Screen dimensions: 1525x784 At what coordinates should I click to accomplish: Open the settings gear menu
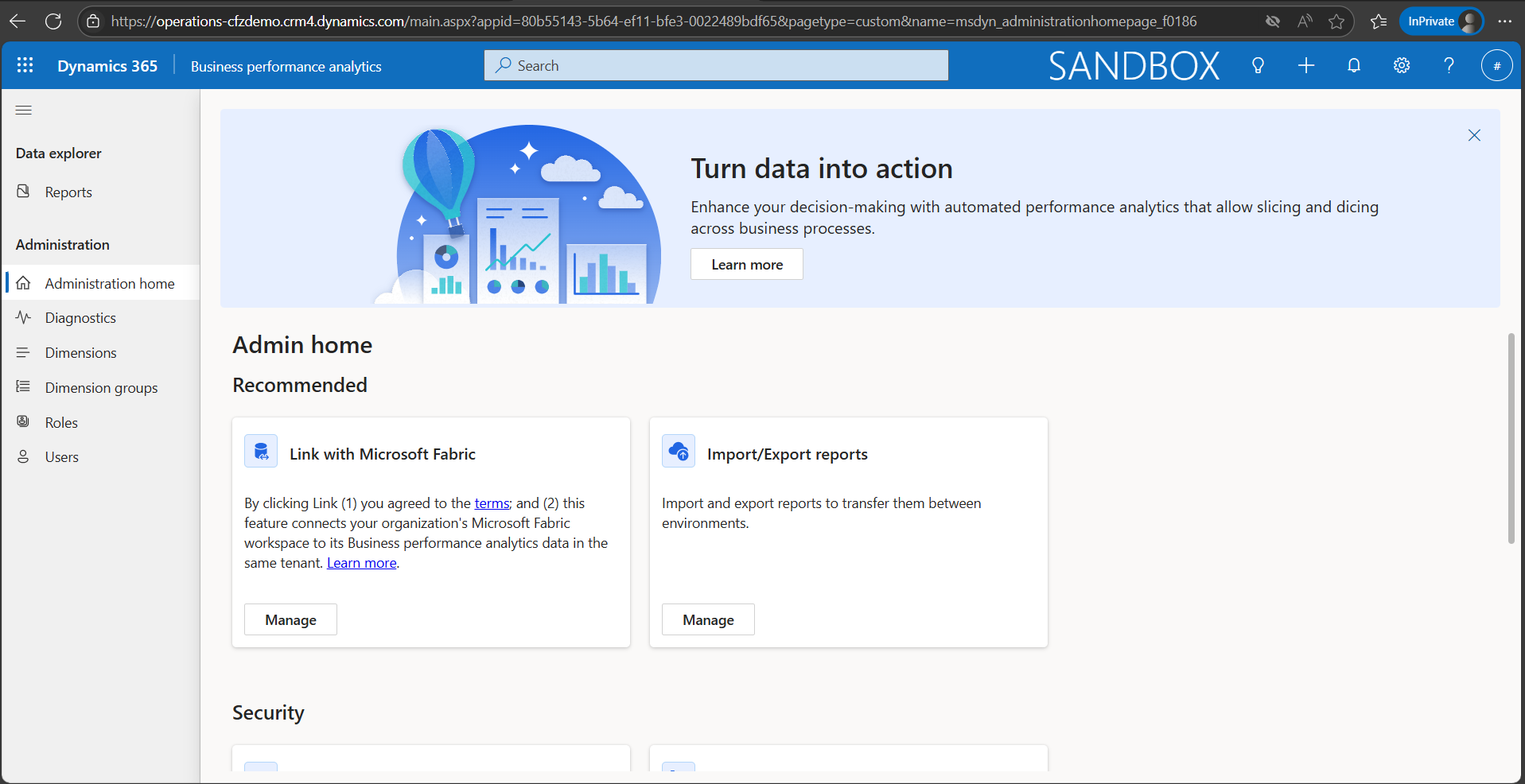point(1401,65)
